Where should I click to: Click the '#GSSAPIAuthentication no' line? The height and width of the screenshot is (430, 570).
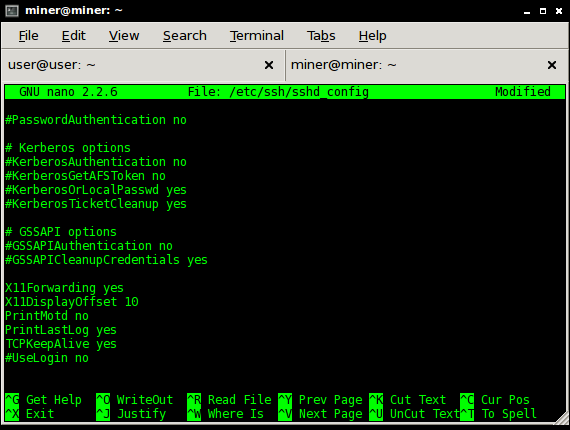[x=89, y=246]
